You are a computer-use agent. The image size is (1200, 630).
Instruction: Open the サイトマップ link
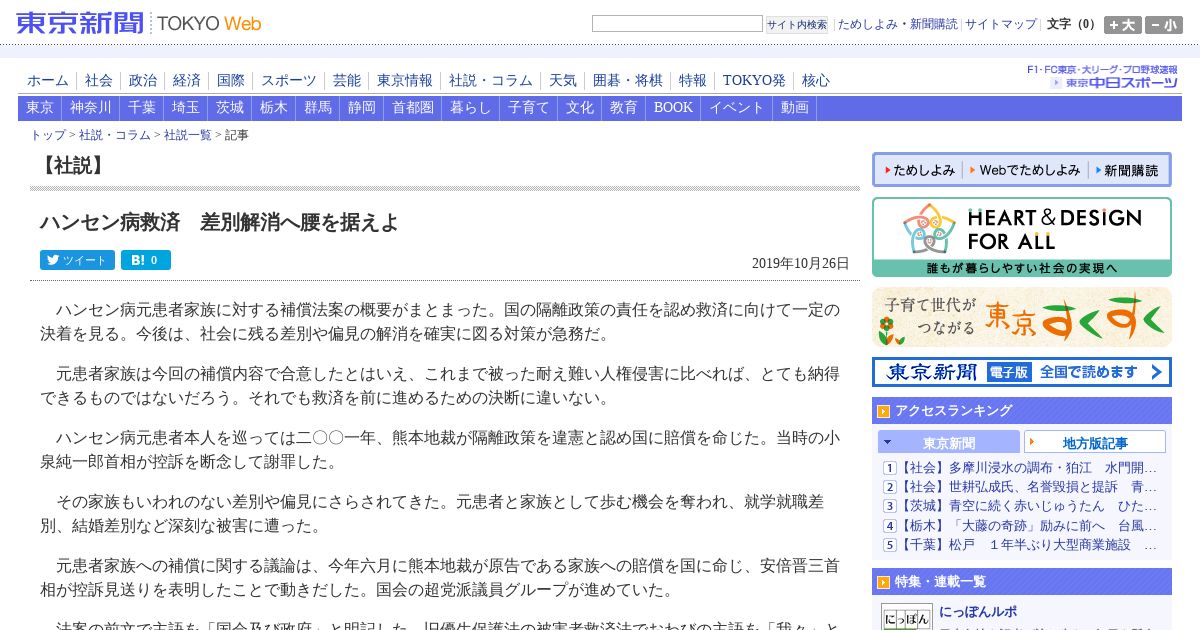pos(1000,24)
